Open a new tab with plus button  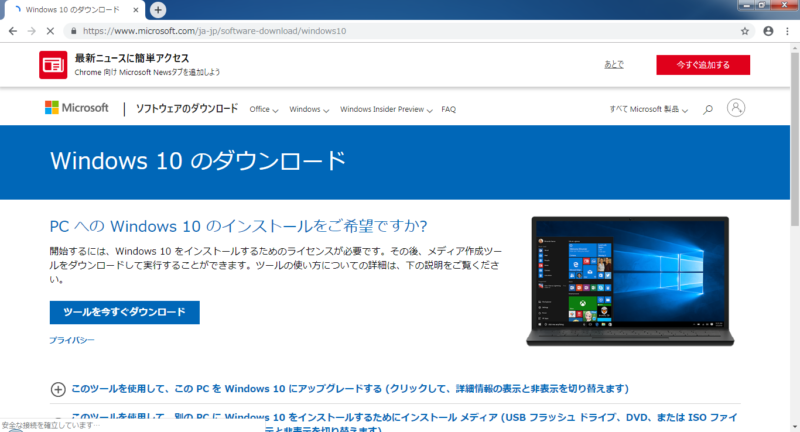coord(158,10)
